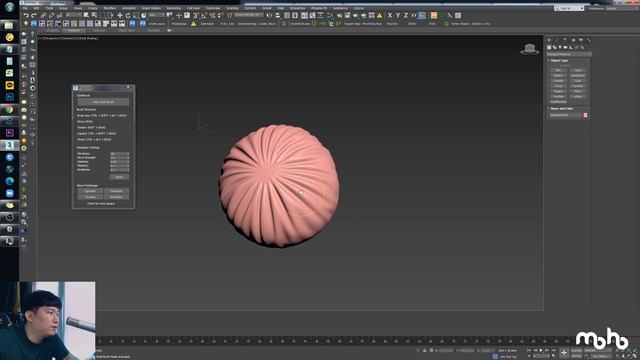Click the Play Animation button
The image size is (640, 360).
[x=541, y=350]
